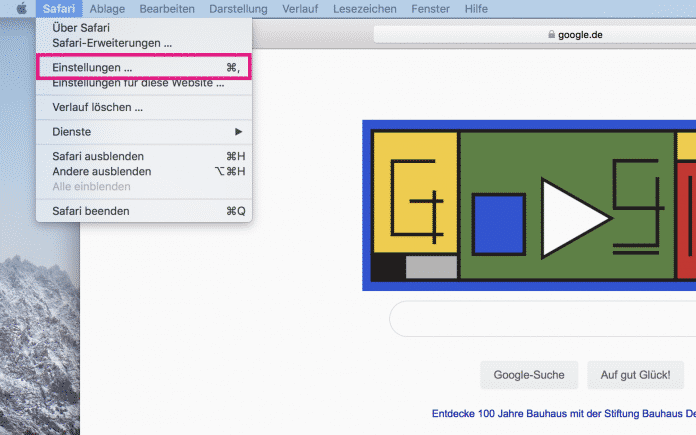Close the open Safari menu via its title

tap(58, 9)
